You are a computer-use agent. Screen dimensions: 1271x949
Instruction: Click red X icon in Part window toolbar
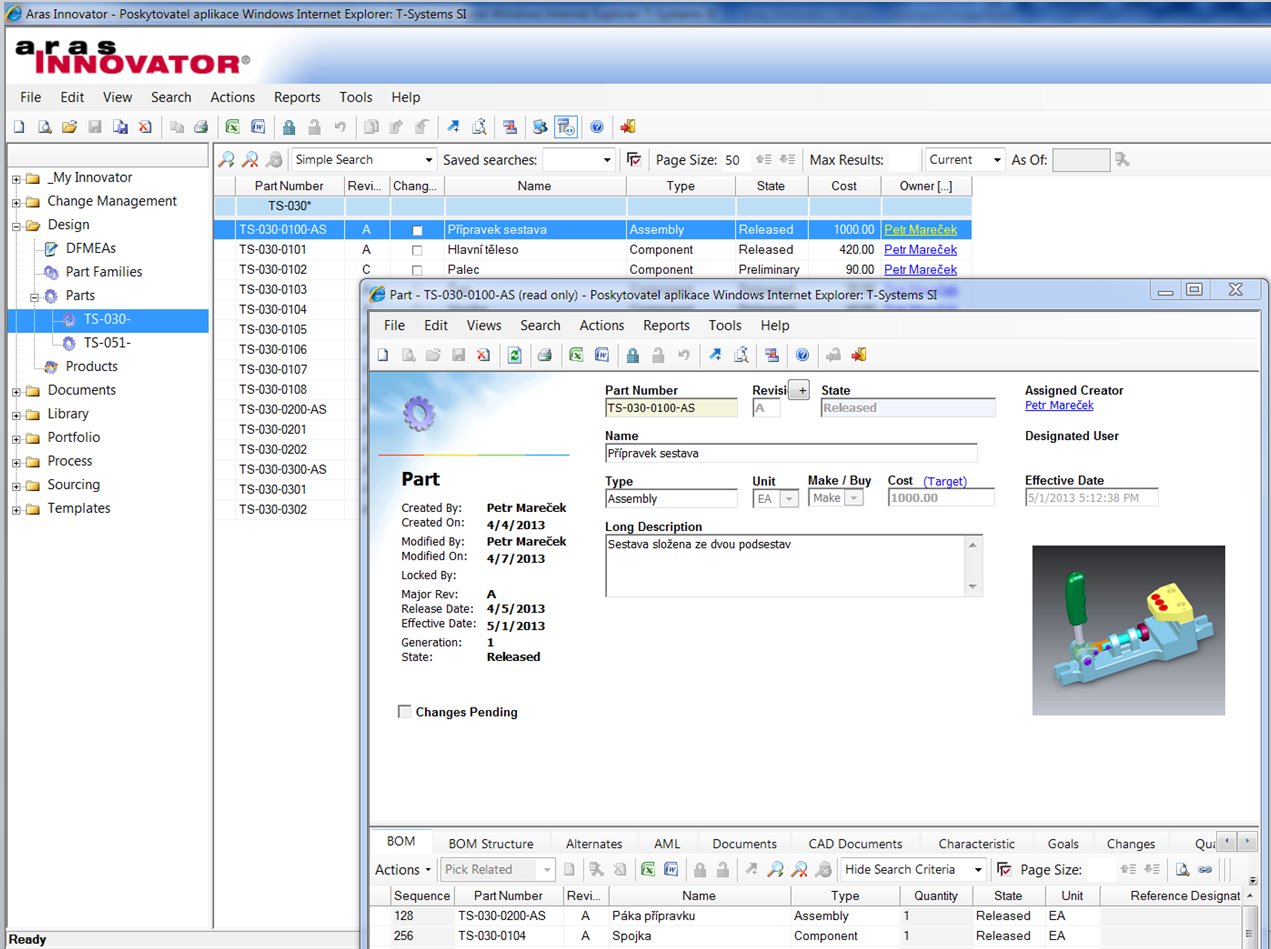484,355
